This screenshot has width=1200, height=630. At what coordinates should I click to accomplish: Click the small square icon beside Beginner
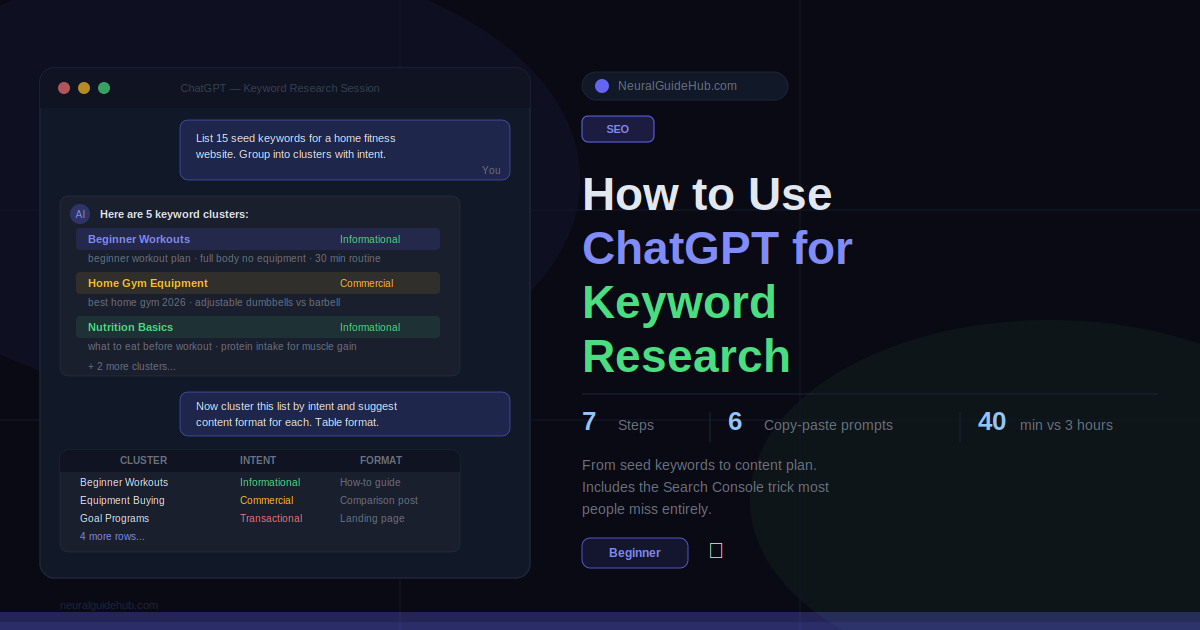click(716, 551)
